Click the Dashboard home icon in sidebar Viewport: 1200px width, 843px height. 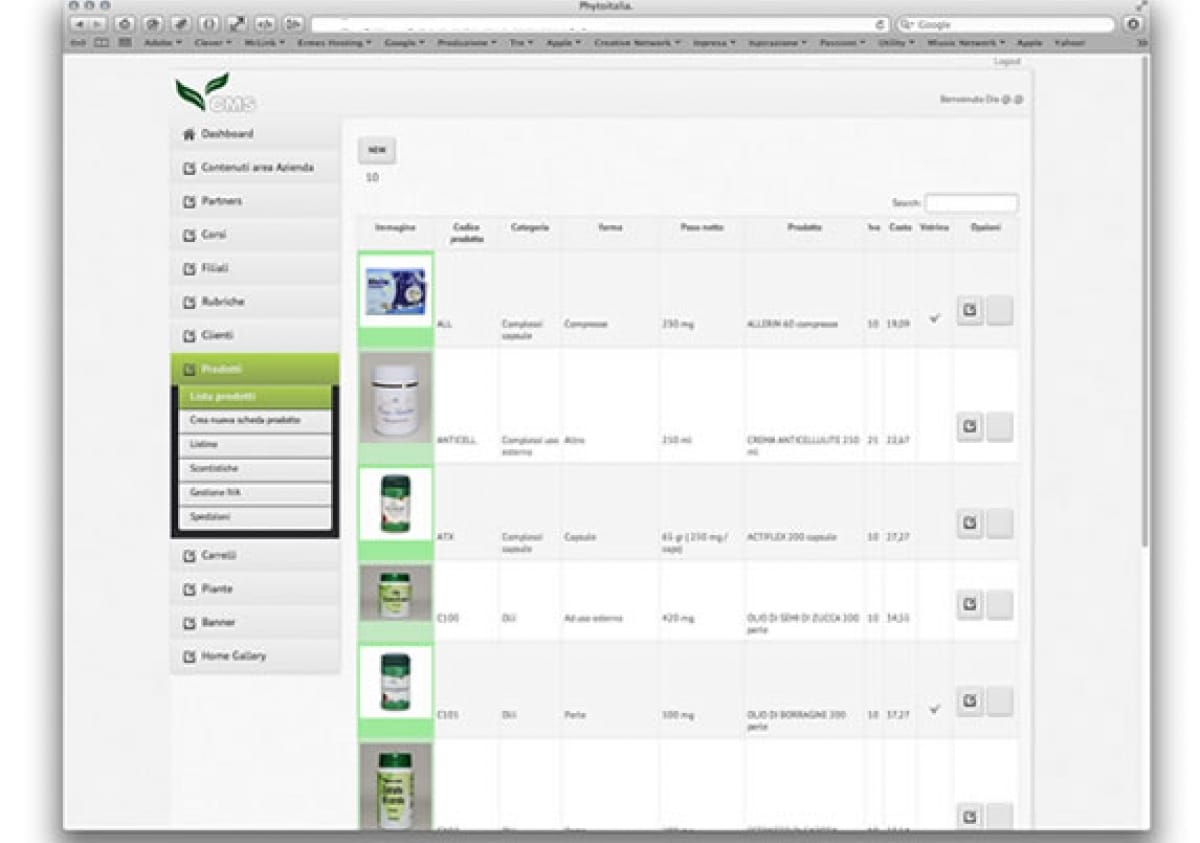point(188,134)
